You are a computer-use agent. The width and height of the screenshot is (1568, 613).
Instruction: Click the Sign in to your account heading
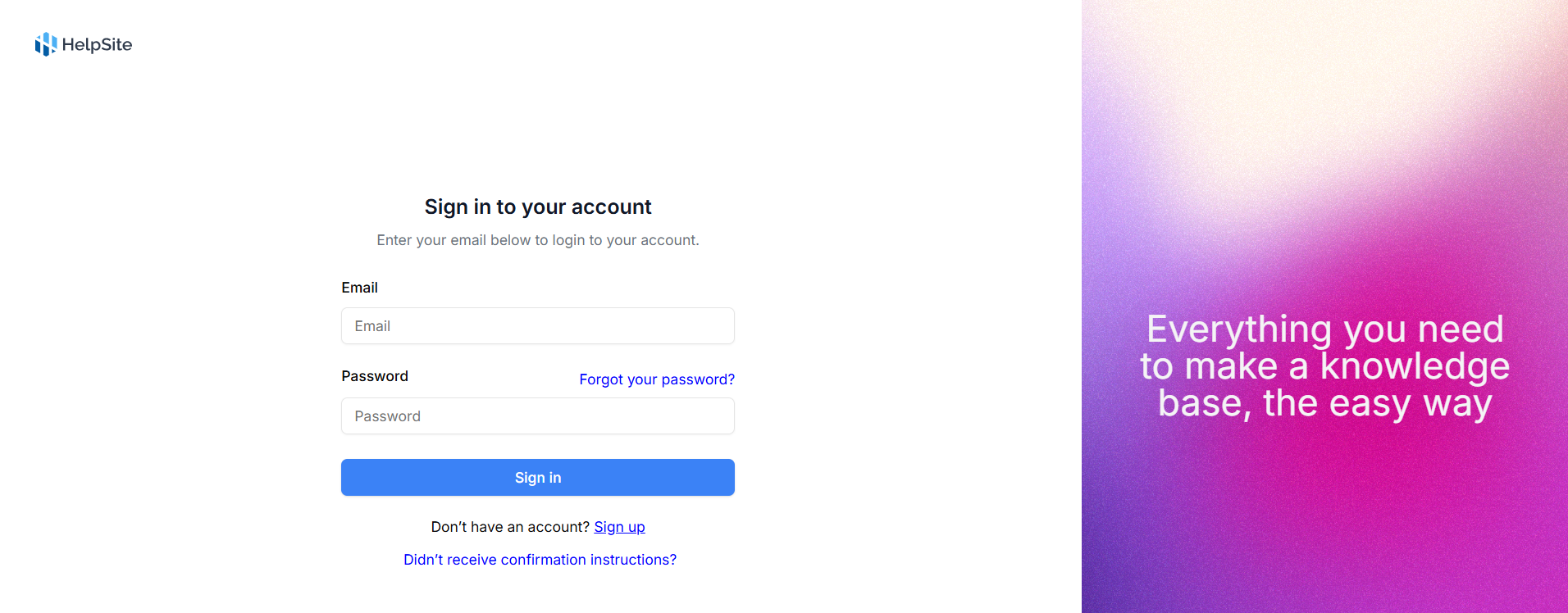pos(538,207)
